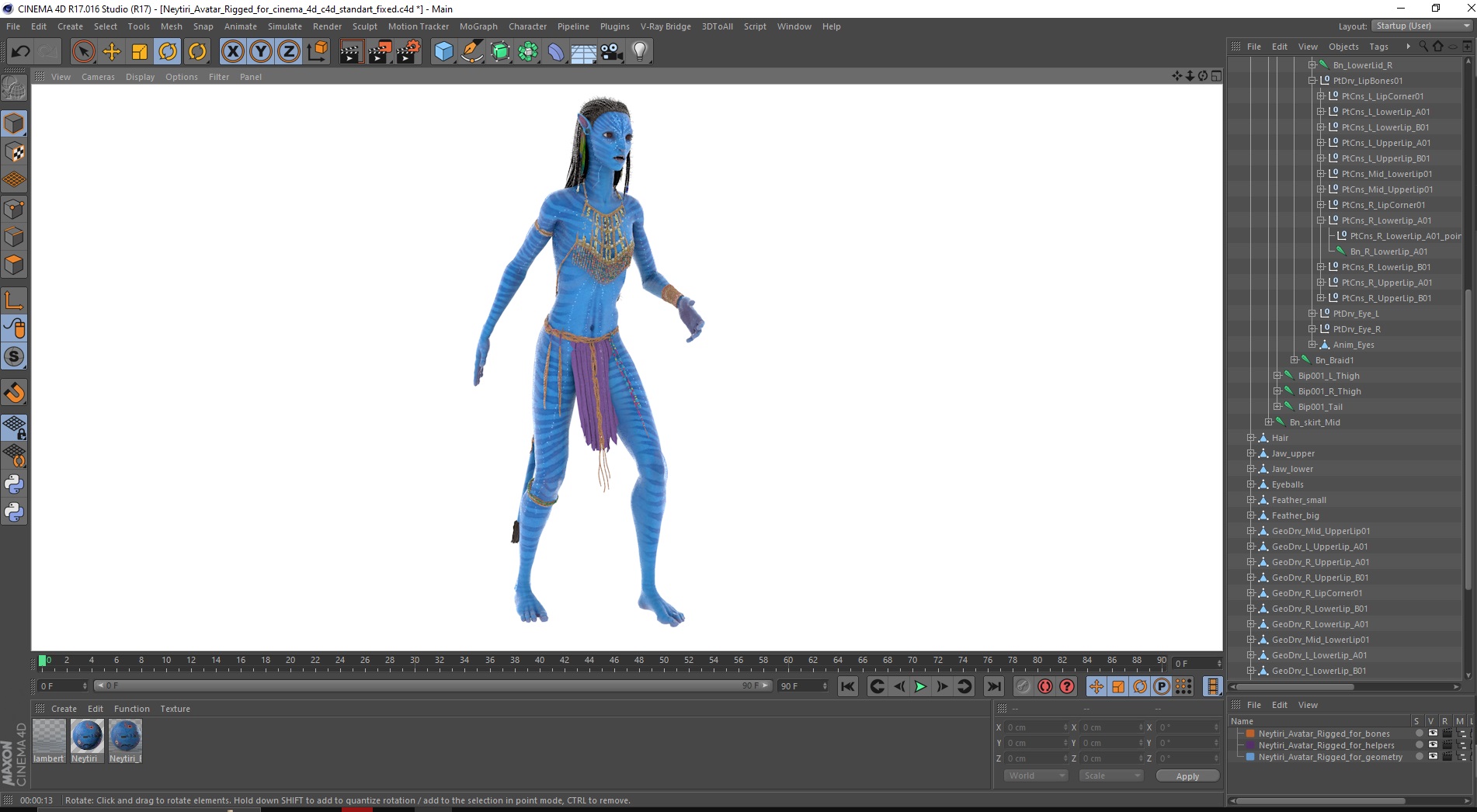
Task: Open the Simulate menu
Action: click(285, 26)
